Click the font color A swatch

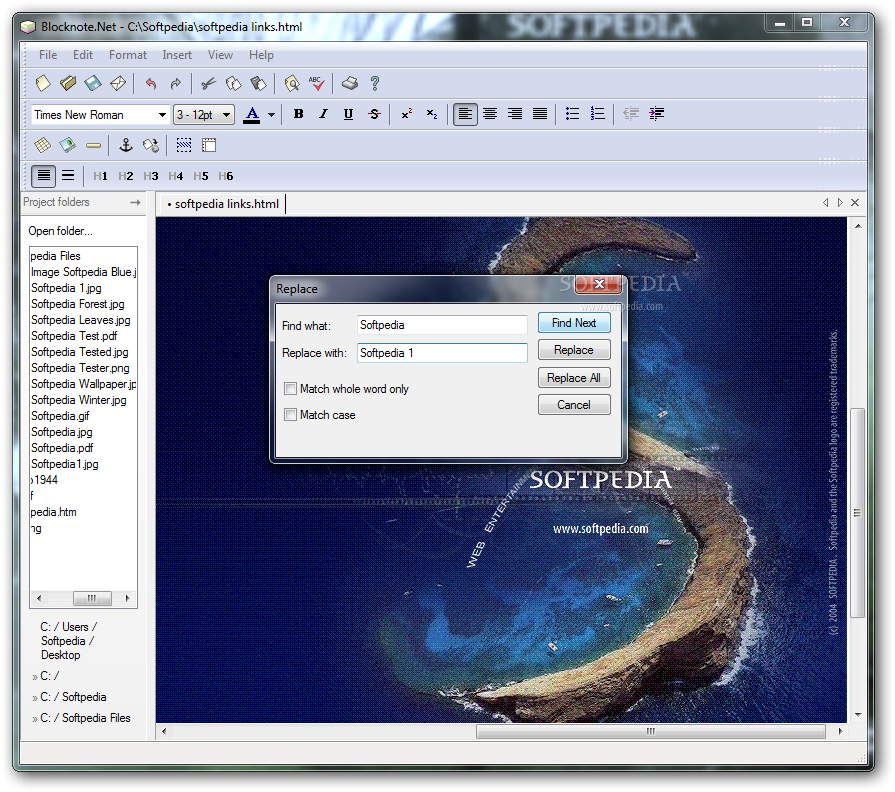coord(252,115)
